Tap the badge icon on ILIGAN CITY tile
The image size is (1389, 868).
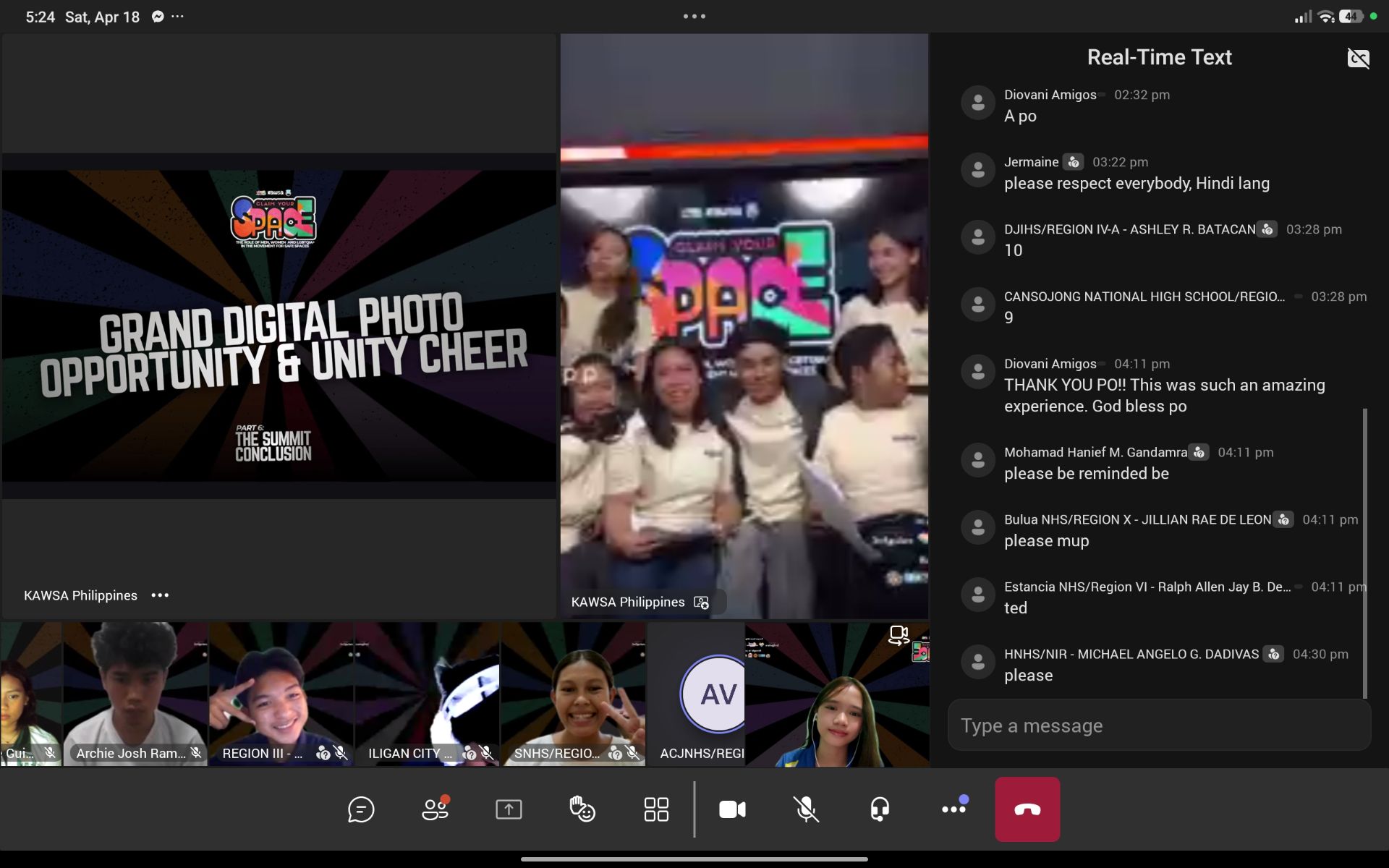click(x=469, y=753)
